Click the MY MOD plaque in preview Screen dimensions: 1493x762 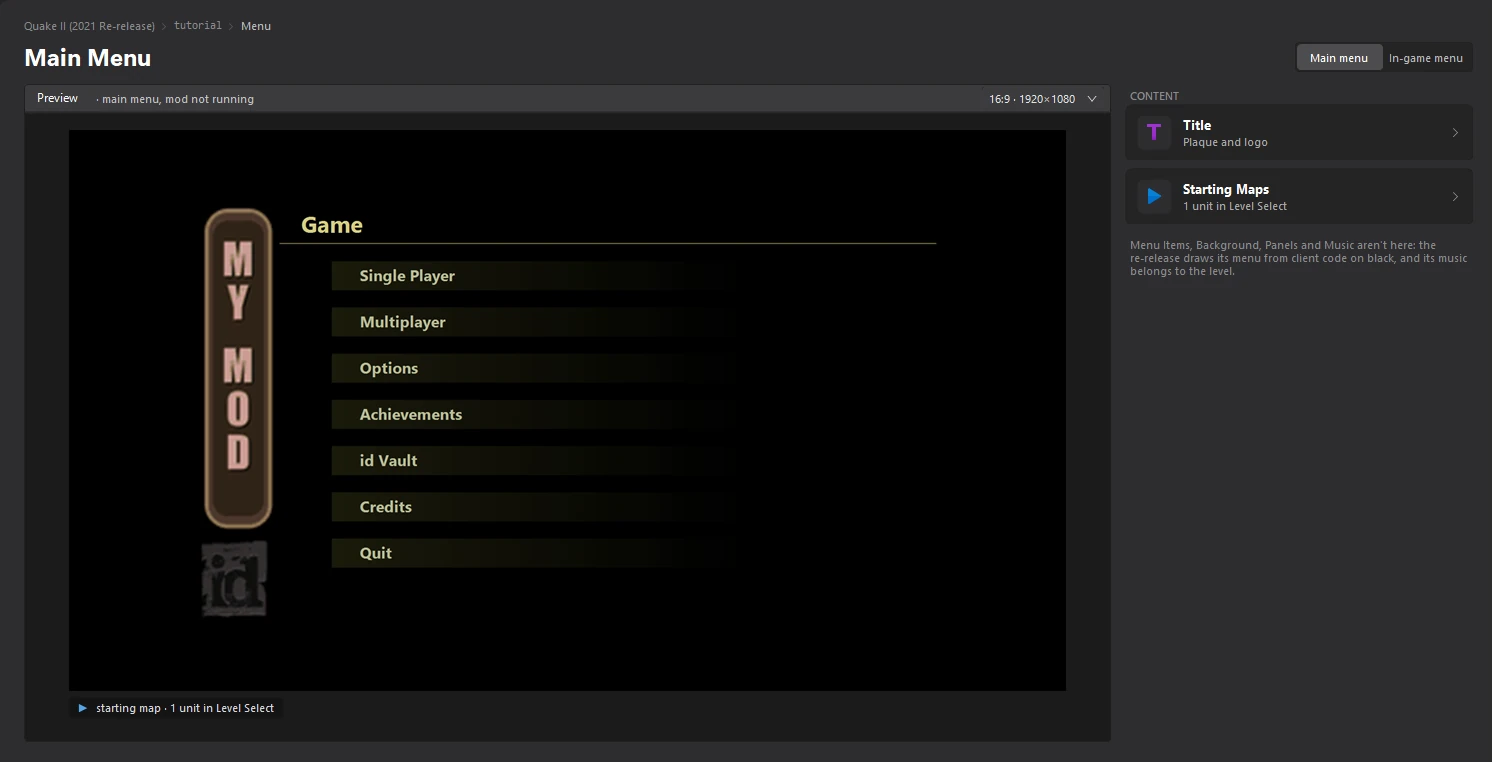238,368
